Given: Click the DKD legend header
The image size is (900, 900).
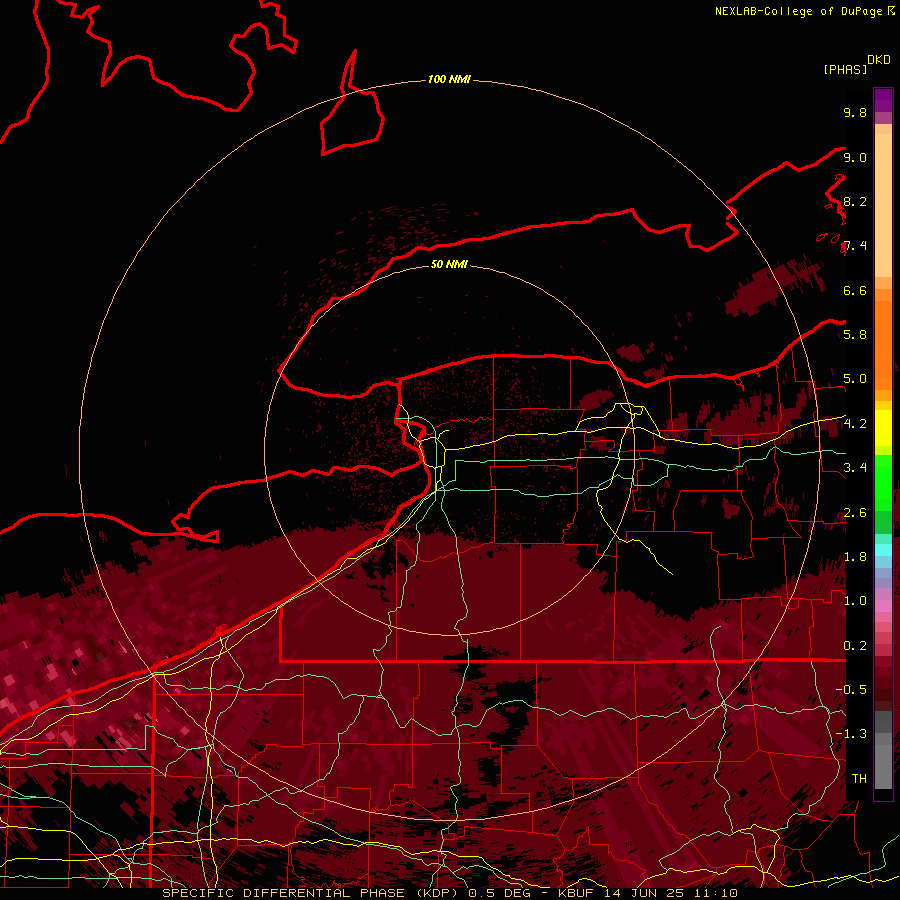Looking at the screenshot, I should tap(878, 60).
